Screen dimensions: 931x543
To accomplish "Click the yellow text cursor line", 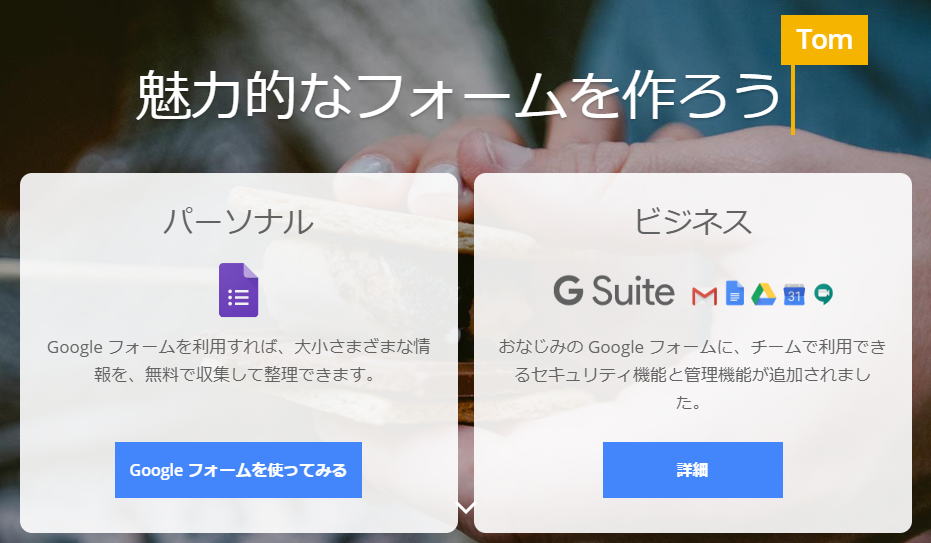I will (793, 99).
